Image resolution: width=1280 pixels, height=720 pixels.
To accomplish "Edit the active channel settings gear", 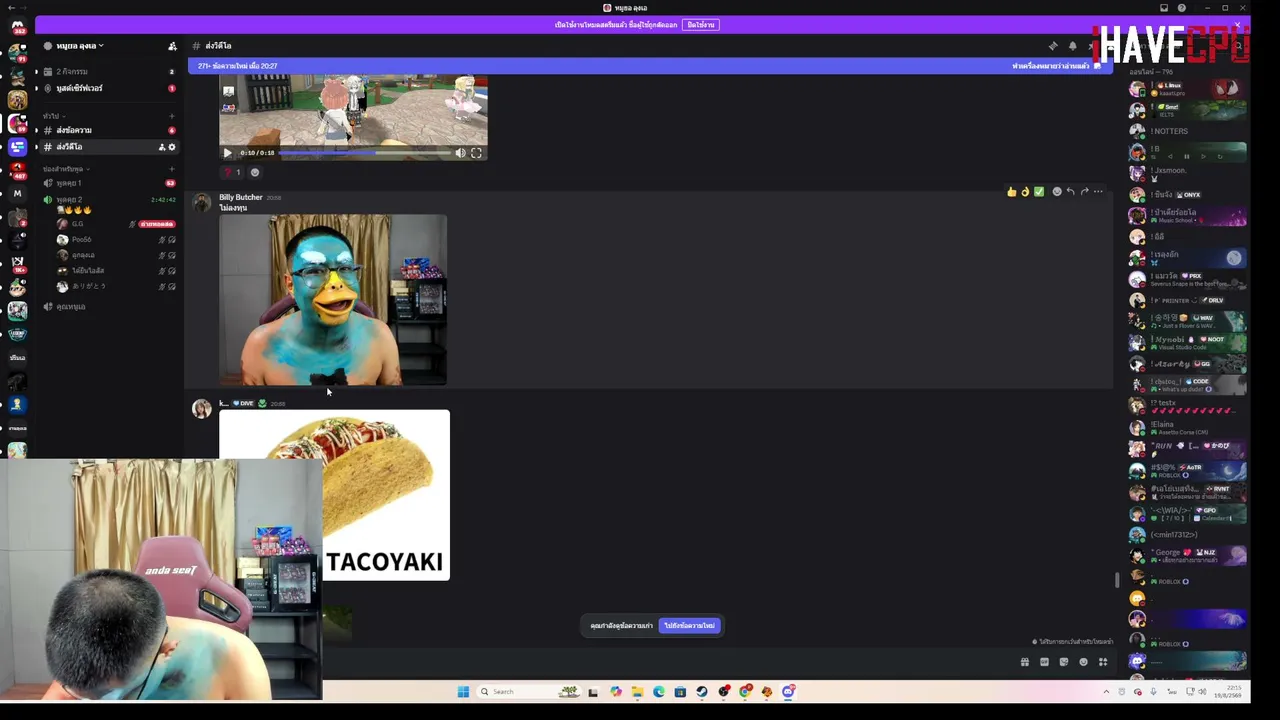I will [172, 147].
